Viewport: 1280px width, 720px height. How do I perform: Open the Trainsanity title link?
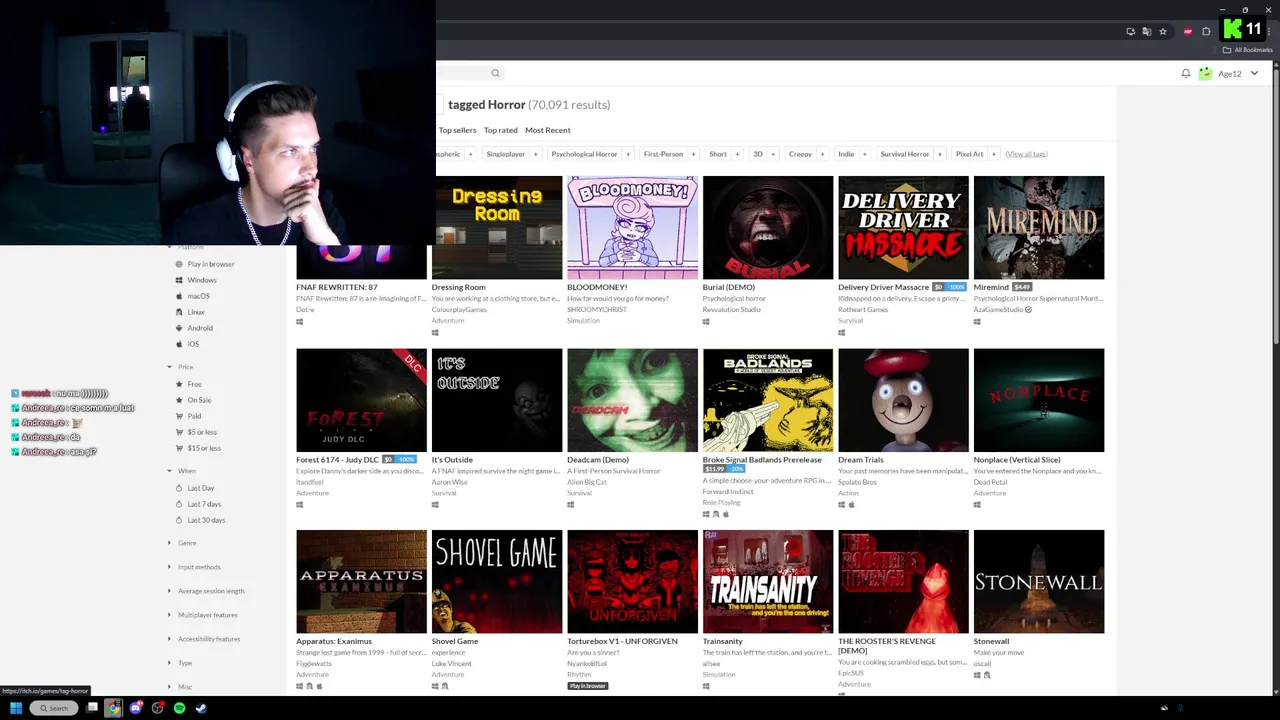click(723, 641)
